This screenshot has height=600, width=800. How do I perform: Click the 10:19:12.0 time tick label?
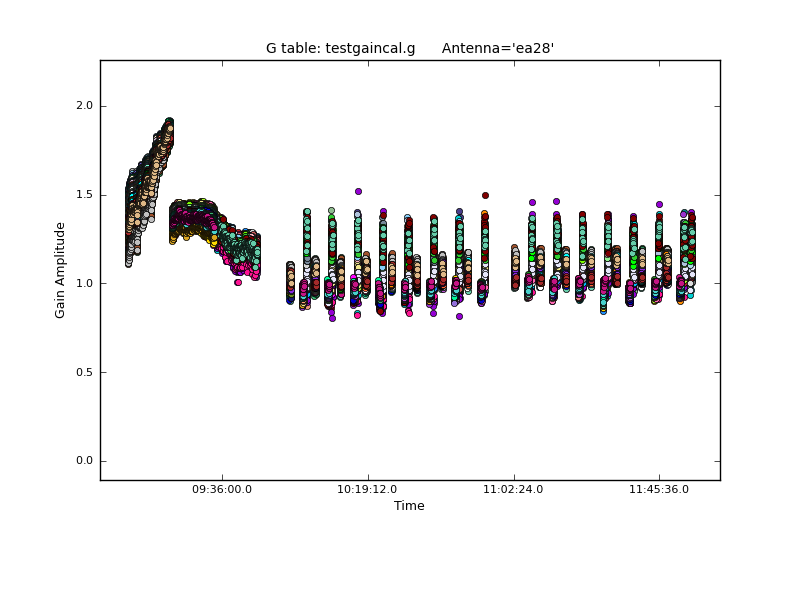(368, 490)
